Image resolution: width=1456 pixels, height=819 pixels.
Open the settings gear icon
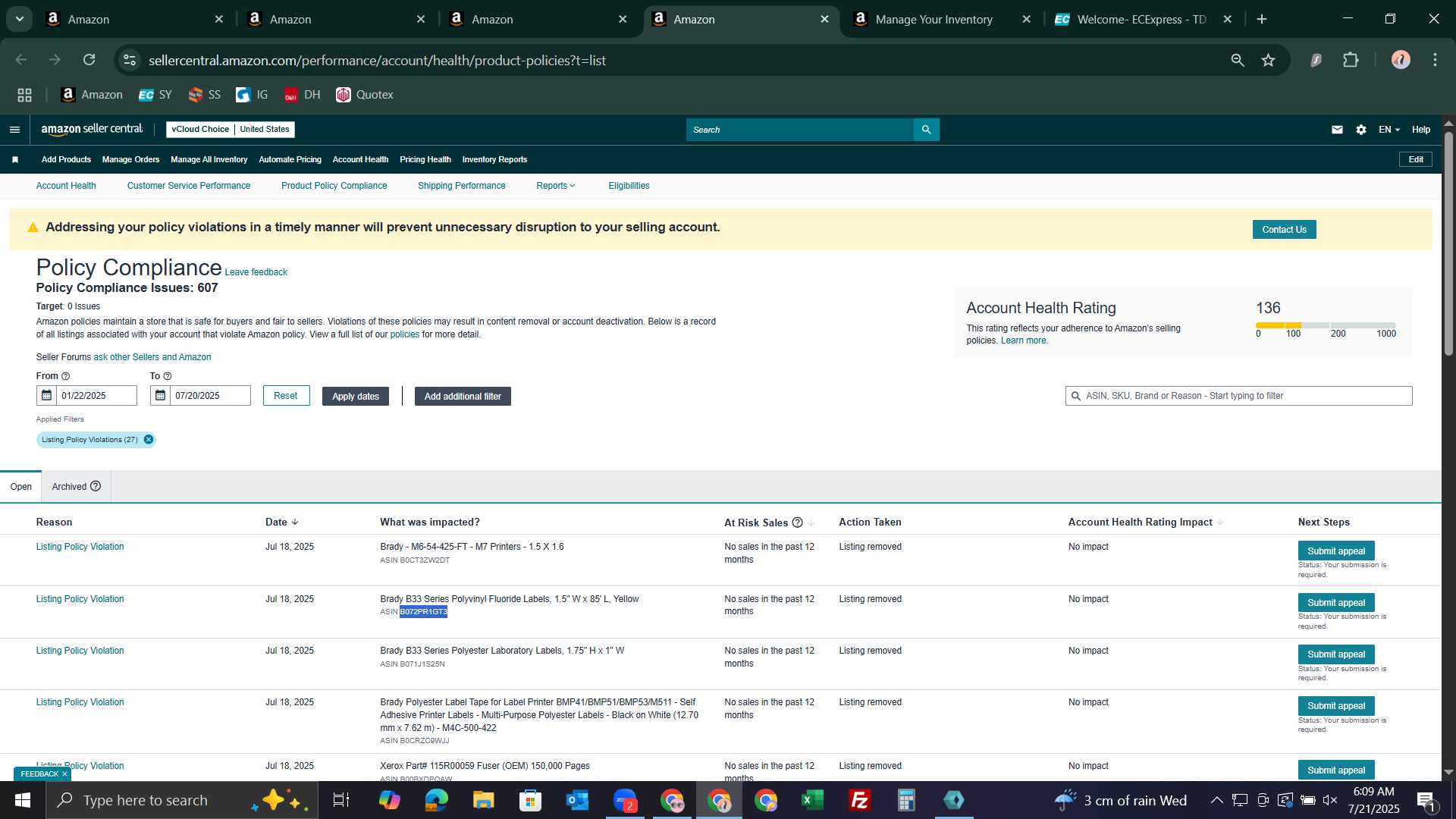(x=1361, y=130)
